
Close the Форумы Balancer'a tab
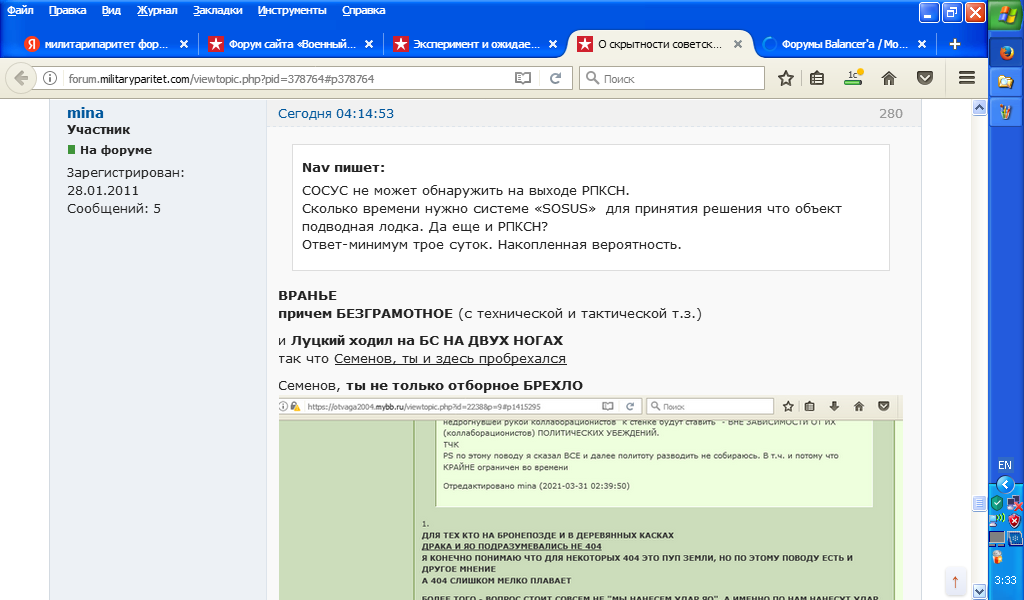921,44
